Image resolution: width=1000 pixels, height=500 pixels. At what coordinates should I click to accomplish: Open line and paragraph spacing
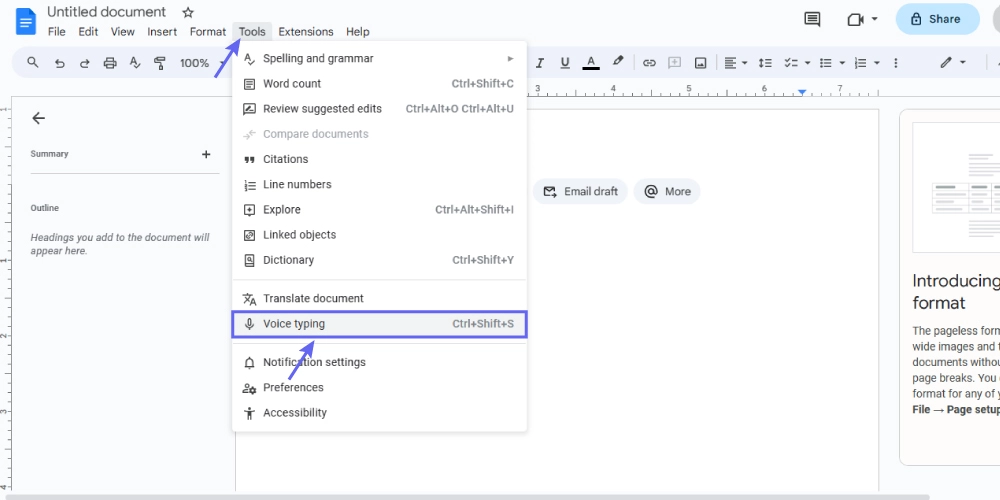click(765, 62)
